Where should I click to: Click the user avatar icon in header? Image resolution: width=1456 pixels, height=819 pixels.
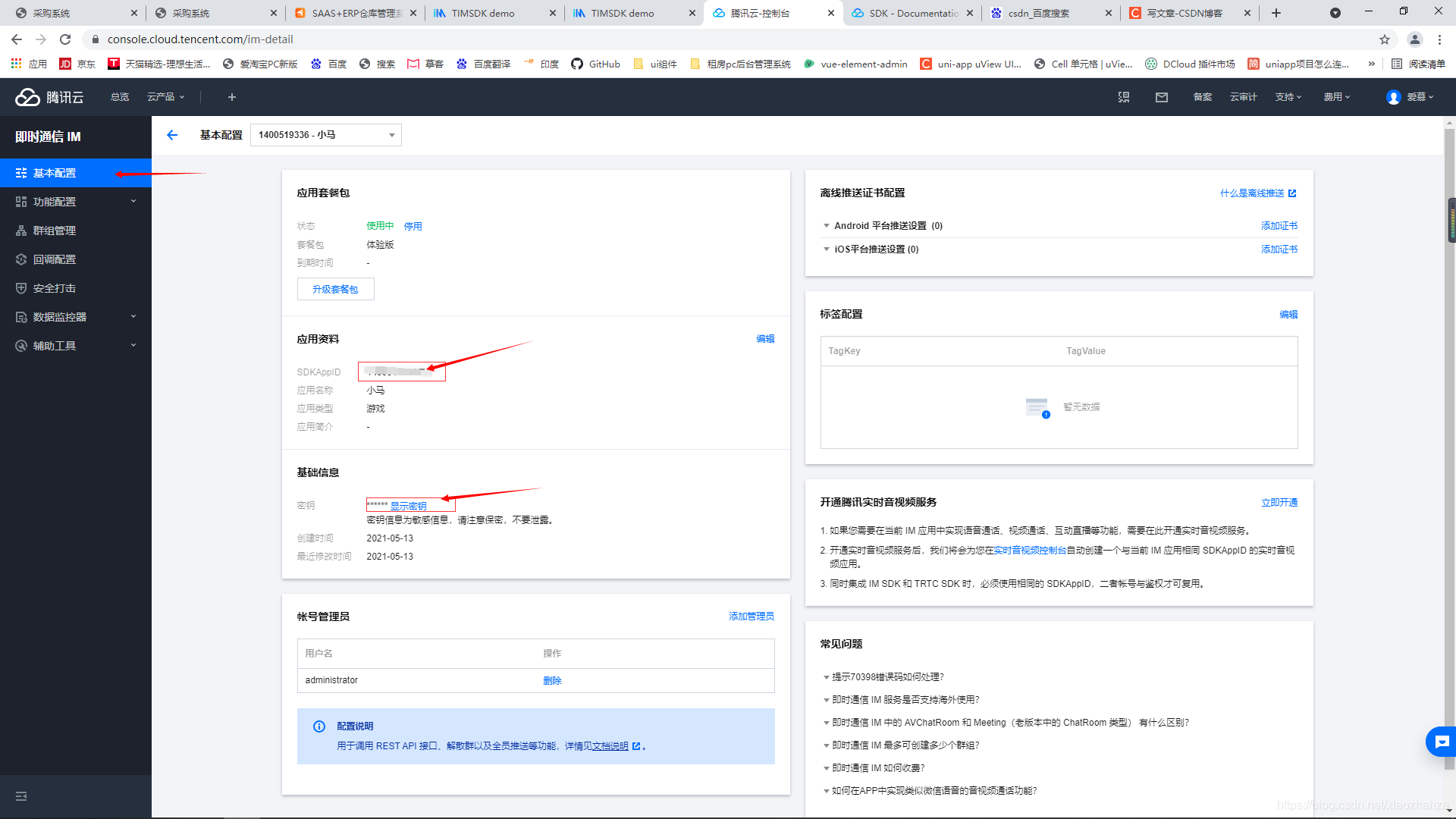pos(1393,97)
